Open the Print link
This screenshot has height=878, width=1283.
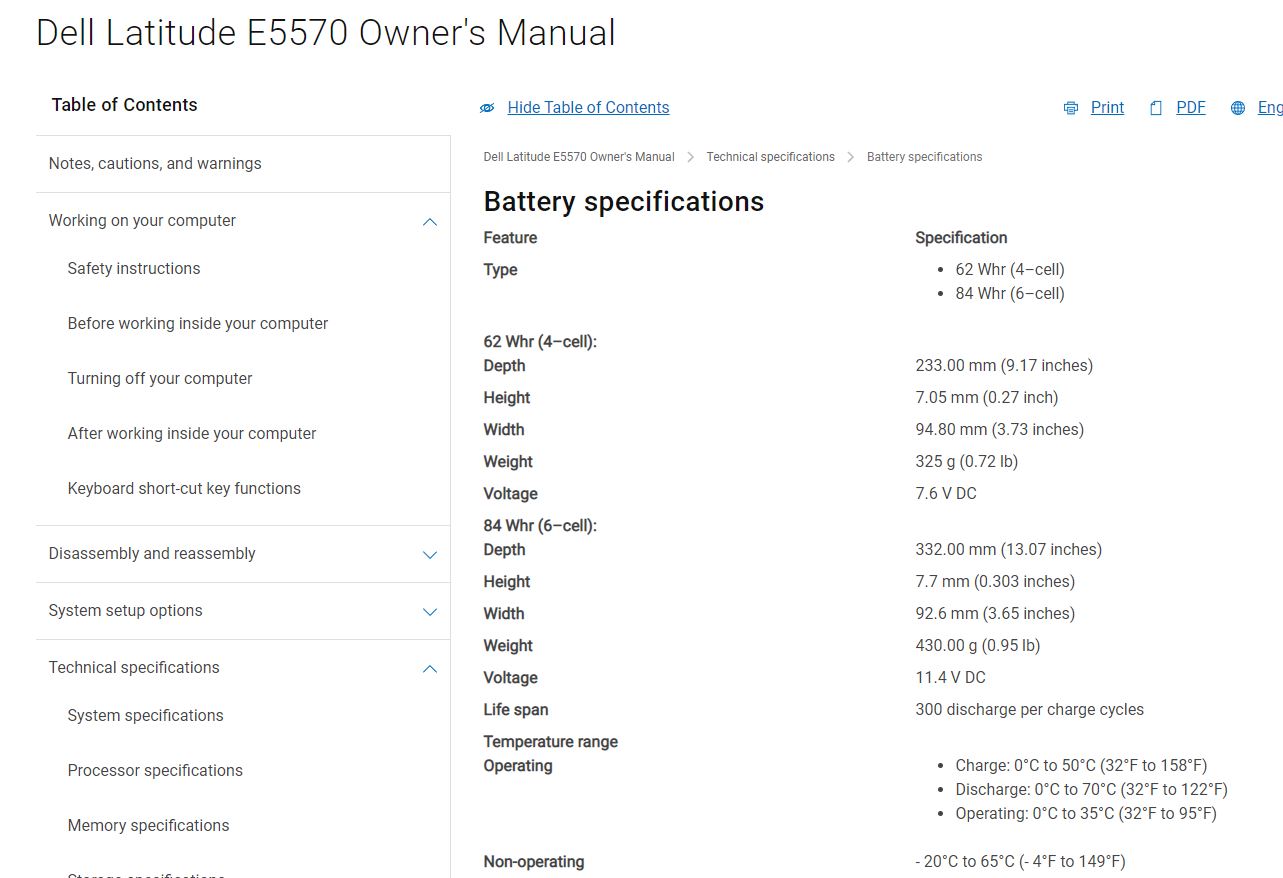tap(1107, 108)
